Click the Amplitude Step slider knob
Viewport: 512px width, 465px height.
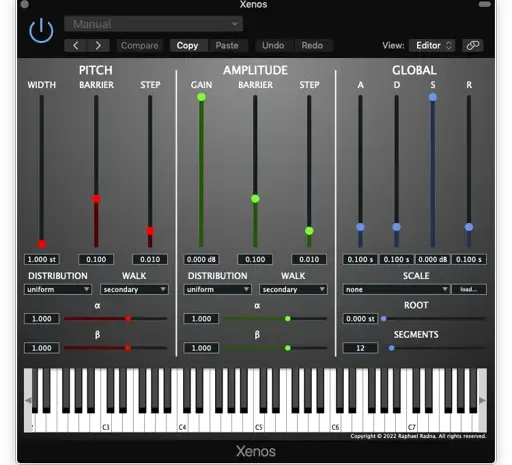[x=309, y=231]
